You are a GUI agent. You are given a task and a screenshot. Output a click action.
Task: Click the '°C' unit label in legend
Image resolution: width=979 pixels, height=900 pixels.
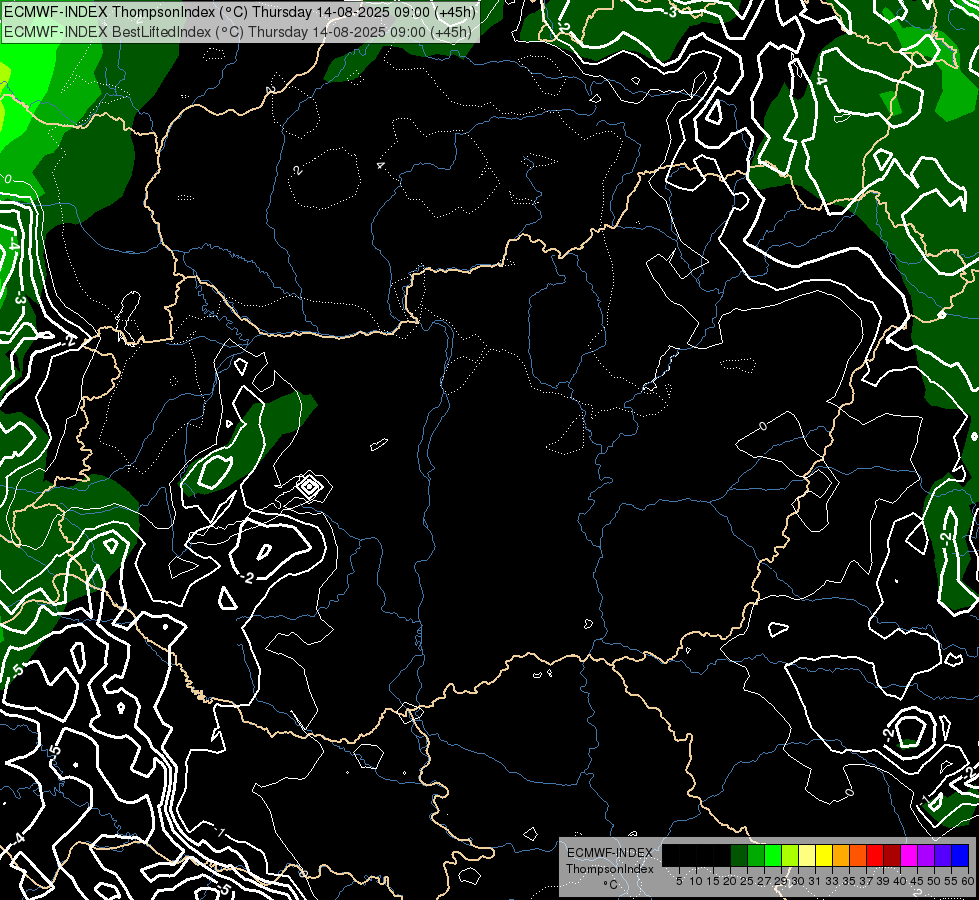coord(611,885)
